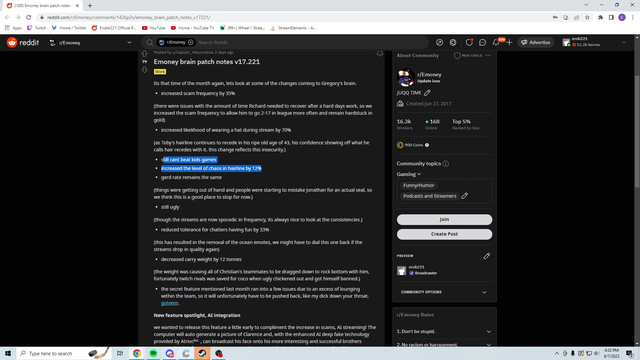This screenshot has width=640, height=360.
Task: Upvote the Emoney brain patch notes post
Action: pos(144,54)
